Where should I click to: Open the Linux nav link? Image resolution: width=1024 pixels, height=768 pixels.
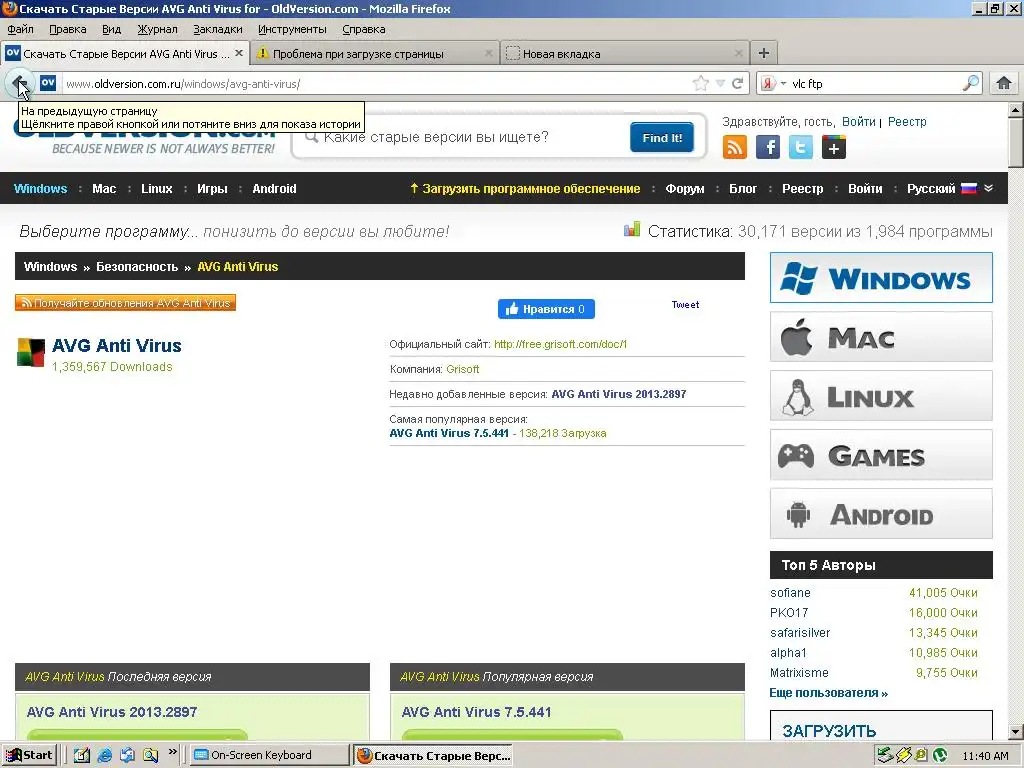(x=157, y=189)
